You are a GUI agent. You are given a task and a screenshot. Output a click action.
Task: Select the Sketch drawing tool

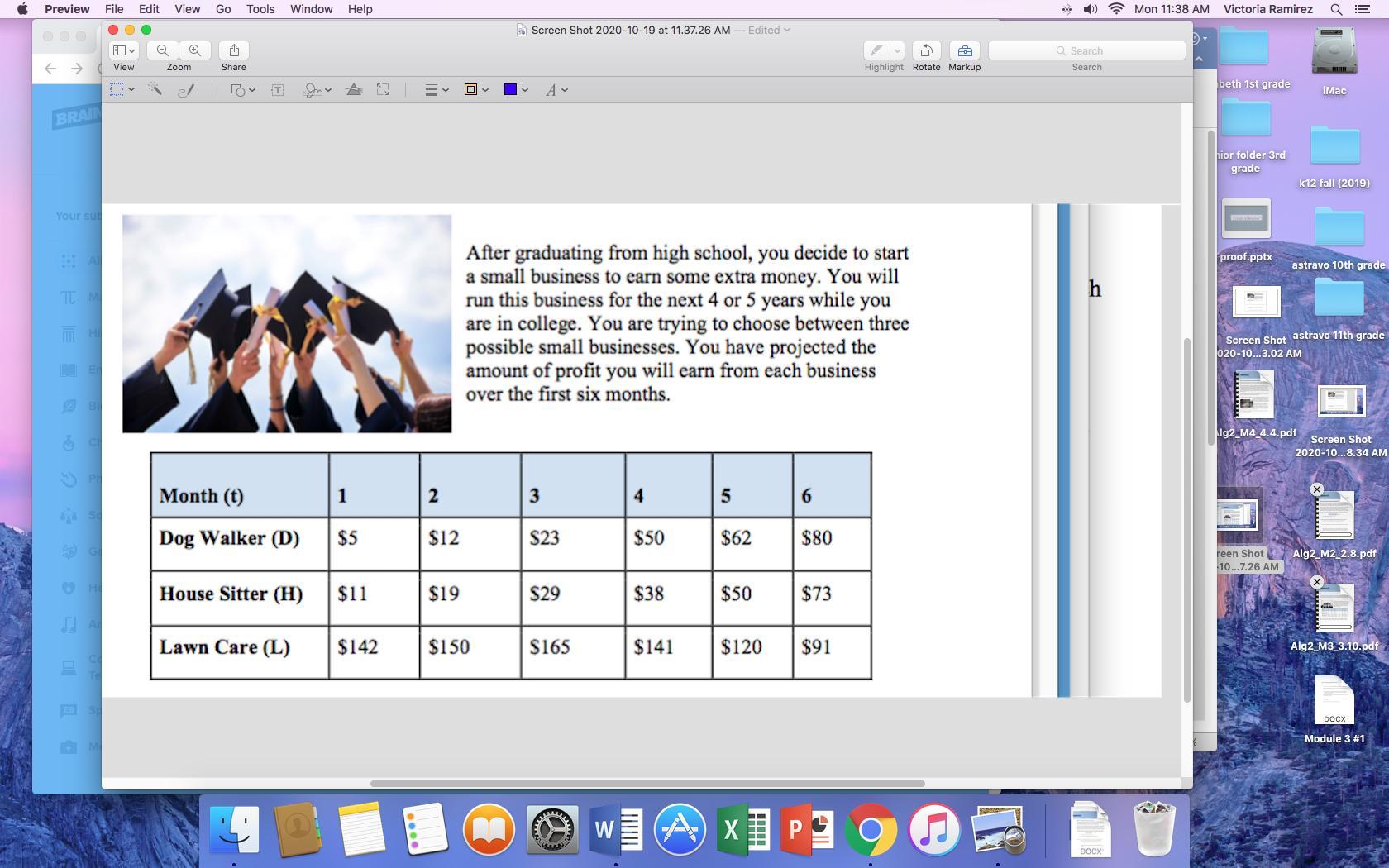coord(186,89)
